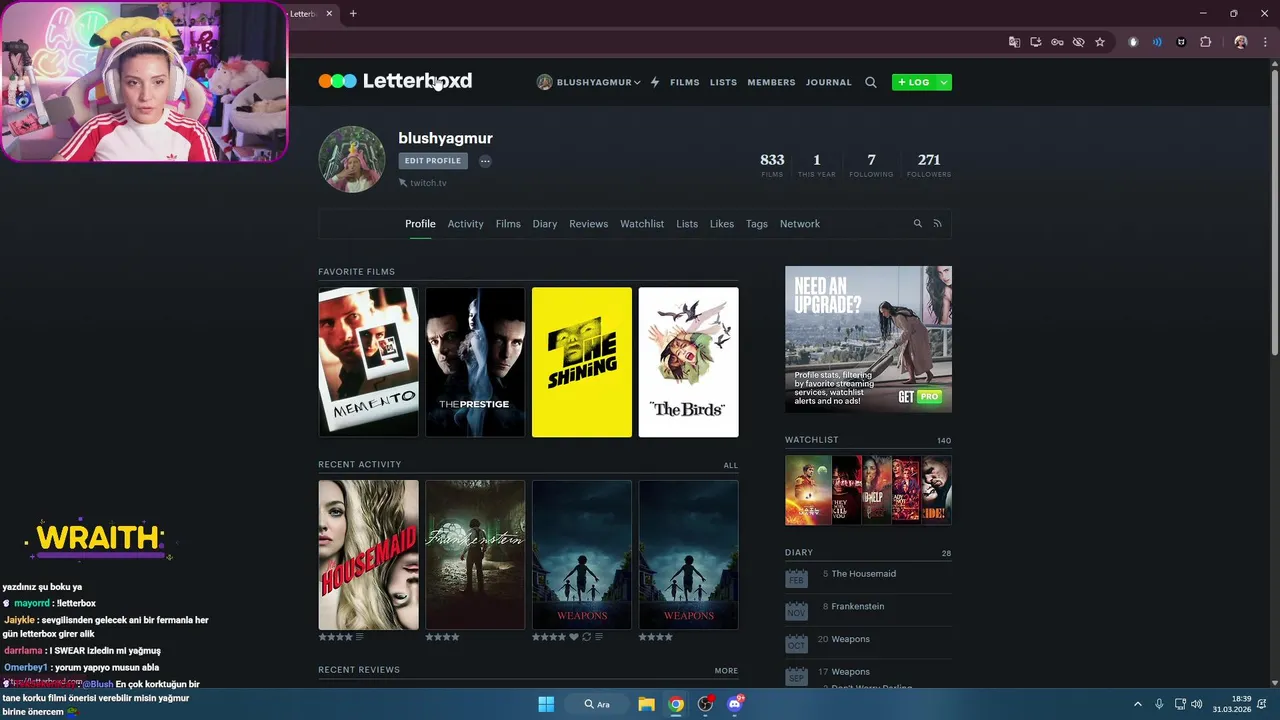The width and height of the screenshot is (1280, 720).
Task: Open the Frankenstein diary entry
Action: pyautogui.click(x=858, y=606)
